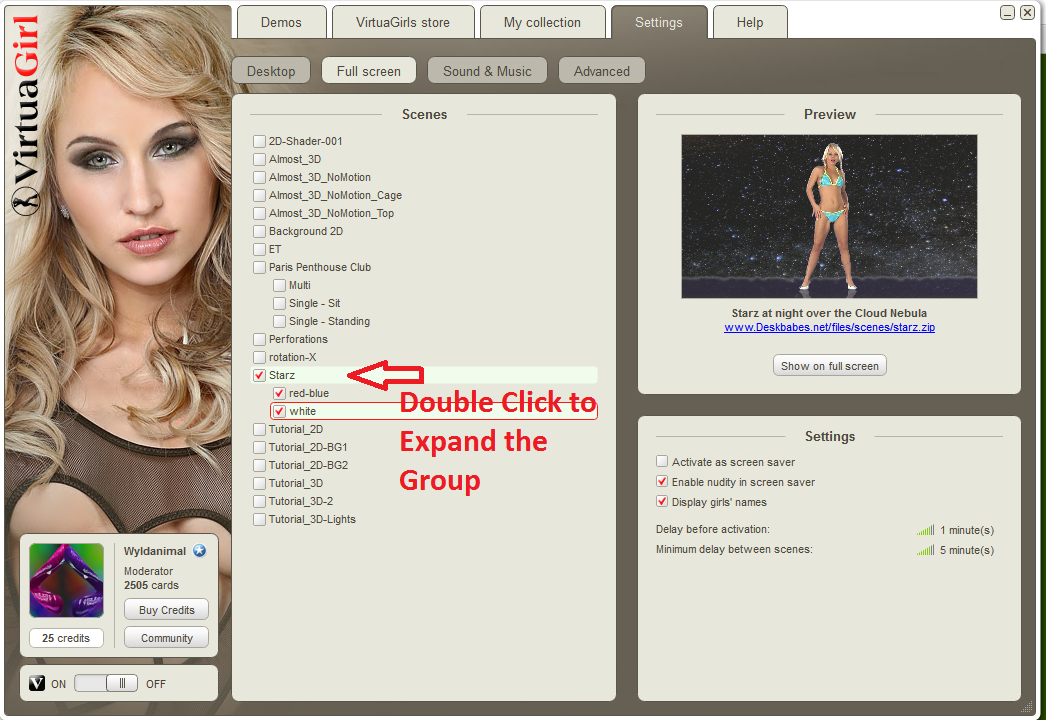This screenshot has height=720, width=1046.
Task: Click the Buy Credits button
Action: tap(166, 610)
